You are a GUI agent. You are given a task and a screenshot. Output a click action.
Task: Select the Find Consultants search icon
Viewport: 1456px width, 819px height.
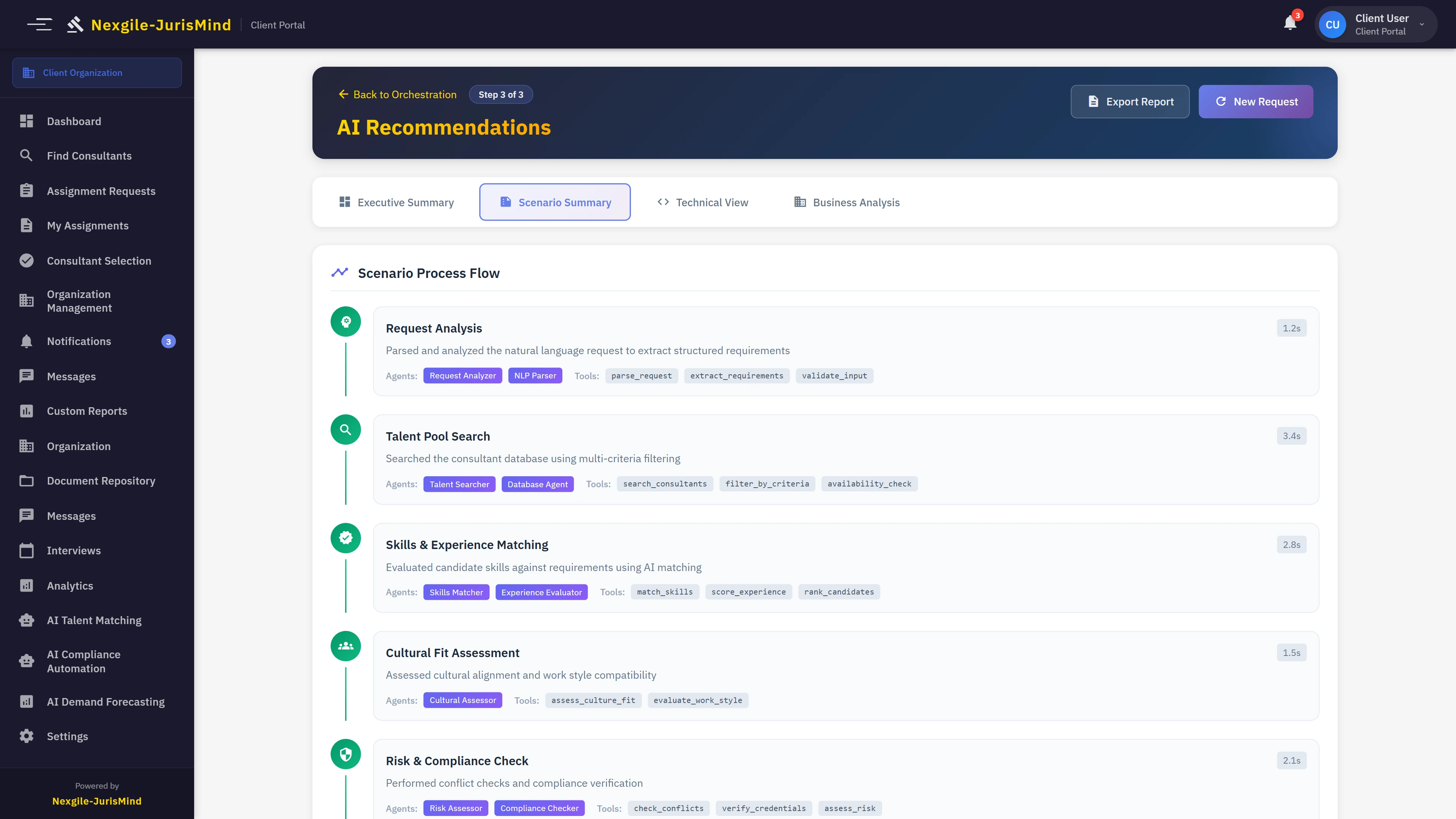coord(26,155)
